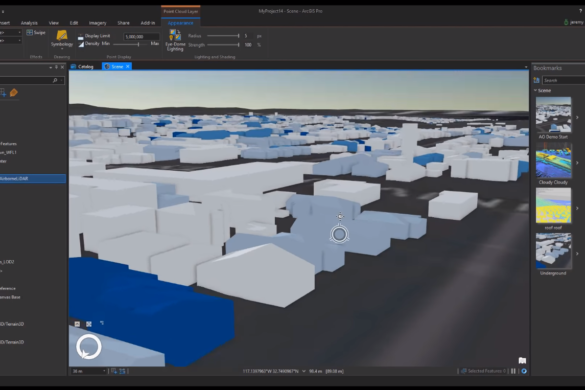The width and height of the screenshot is (585, 390).
Task: Click the Selected Features count
Action: coord(484,371)
